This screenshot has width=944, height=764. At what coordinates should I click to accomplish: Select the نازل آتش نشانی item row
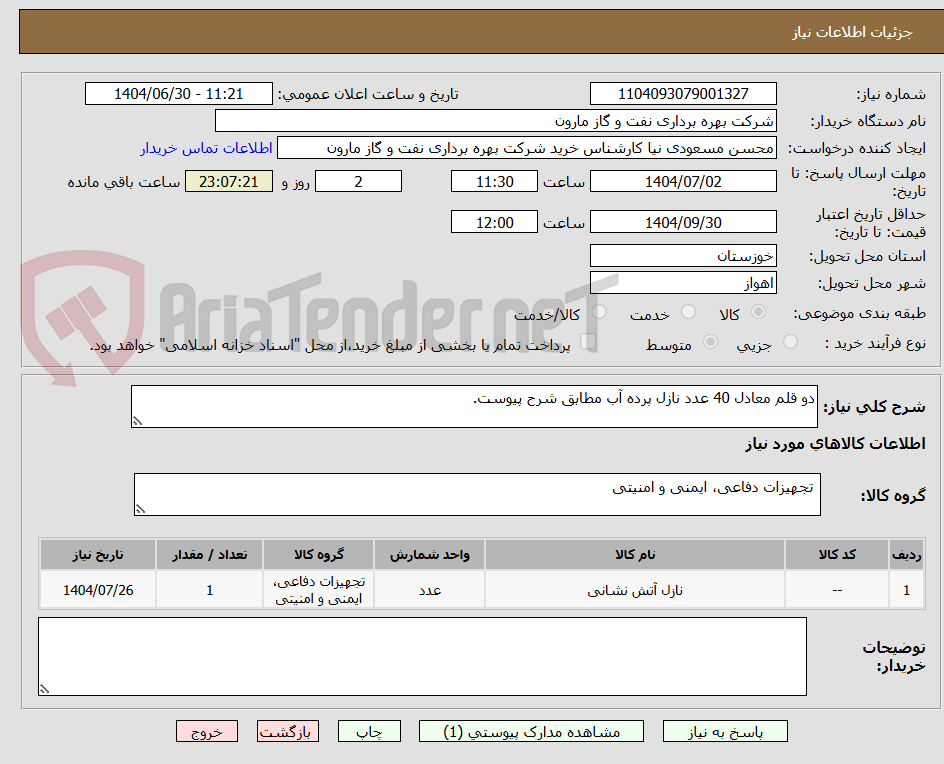[634, 589]
